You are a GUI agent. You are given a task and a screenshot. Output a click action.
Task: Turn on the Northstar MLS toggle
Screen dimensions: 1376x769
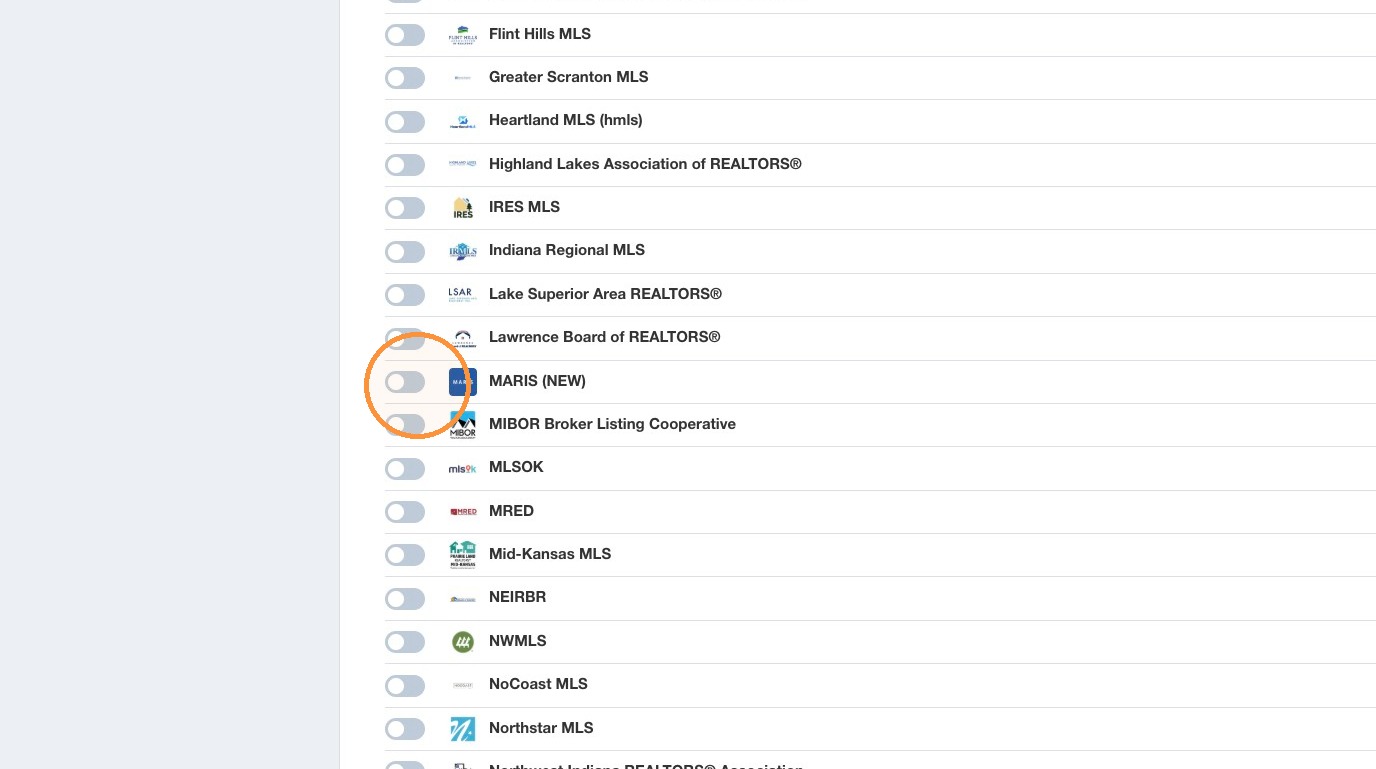(x=405, y=729)
